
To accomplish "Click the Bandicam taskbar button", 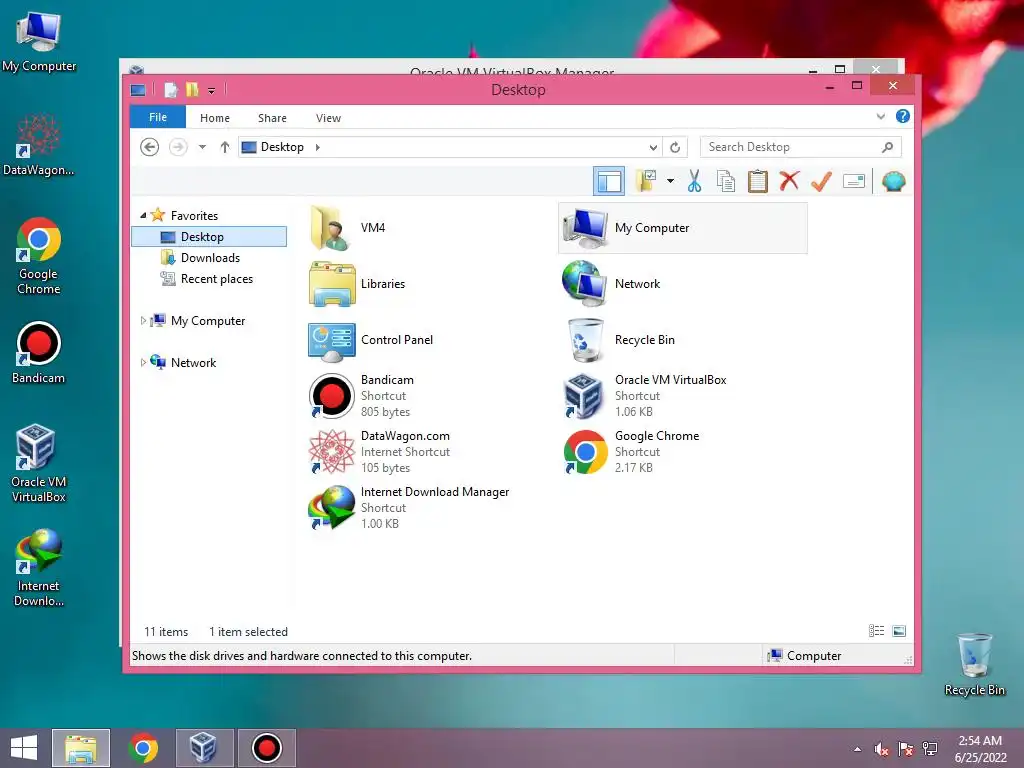I will tap(266, 748).
